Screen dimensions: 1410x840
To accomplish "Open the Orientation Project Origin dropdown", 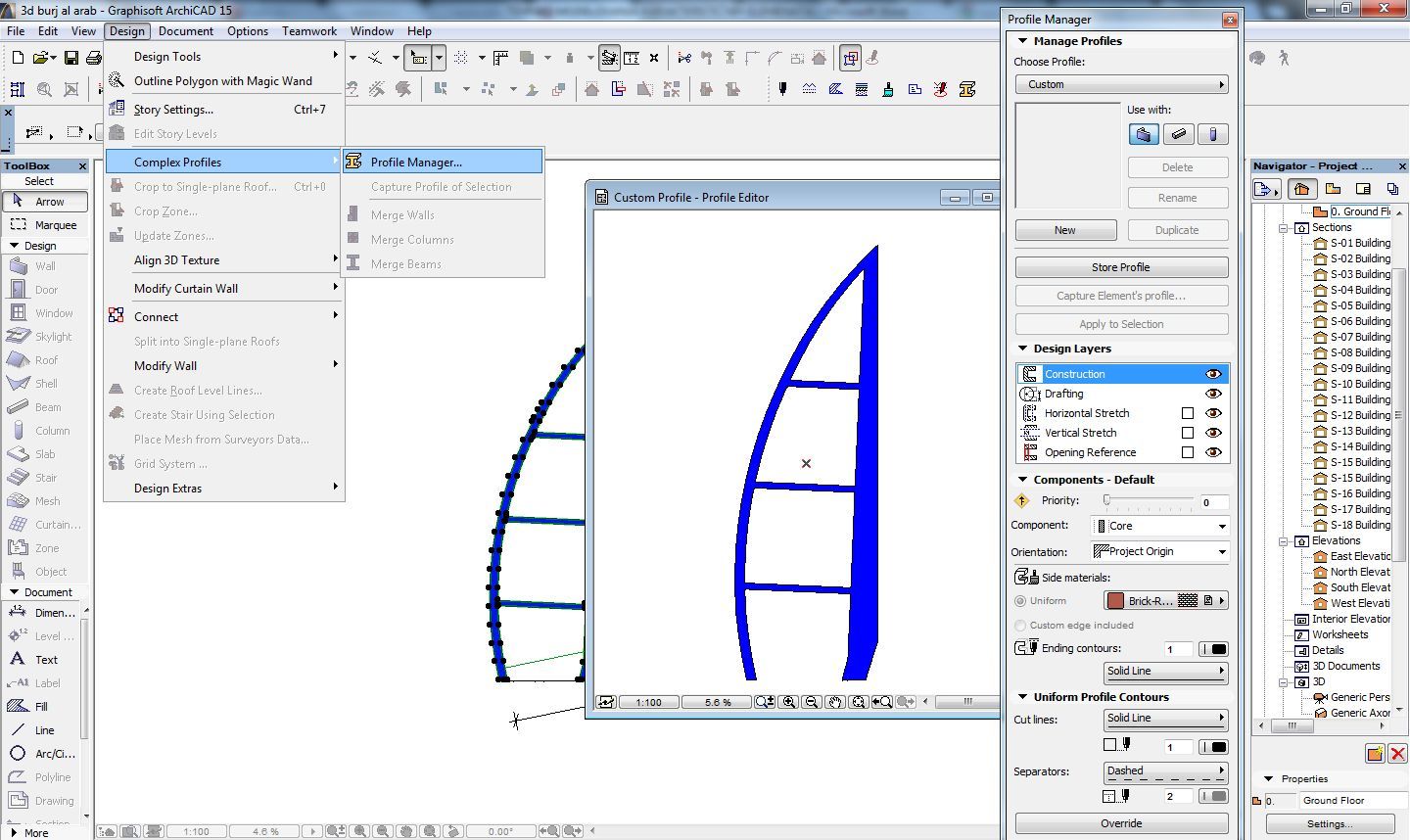I will pos(1160,551).
